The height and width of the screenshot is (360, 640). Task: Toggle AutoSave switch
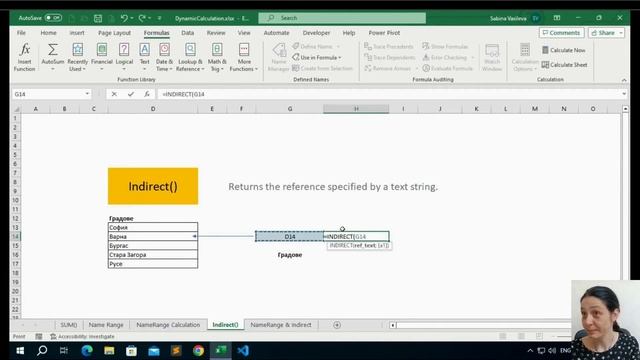(x=53, y=18)
